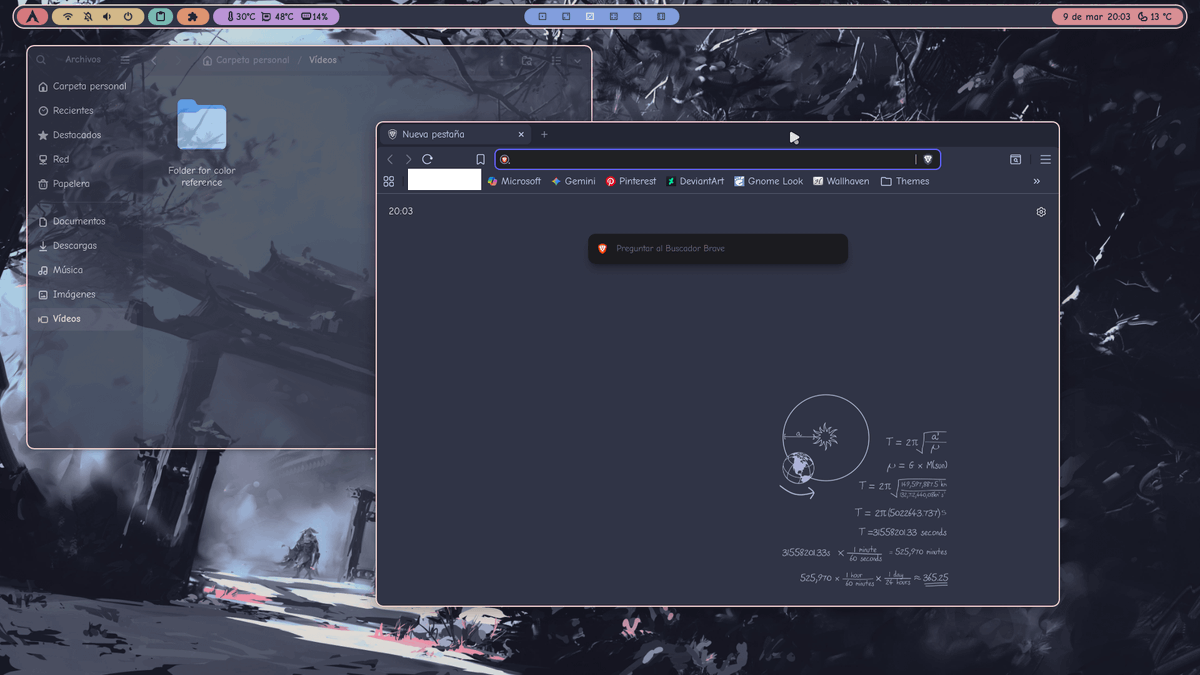Switch to the first workspace indicator
Image resolution: width=1200 pixels, height=675 pixels.
click(543, 17)
